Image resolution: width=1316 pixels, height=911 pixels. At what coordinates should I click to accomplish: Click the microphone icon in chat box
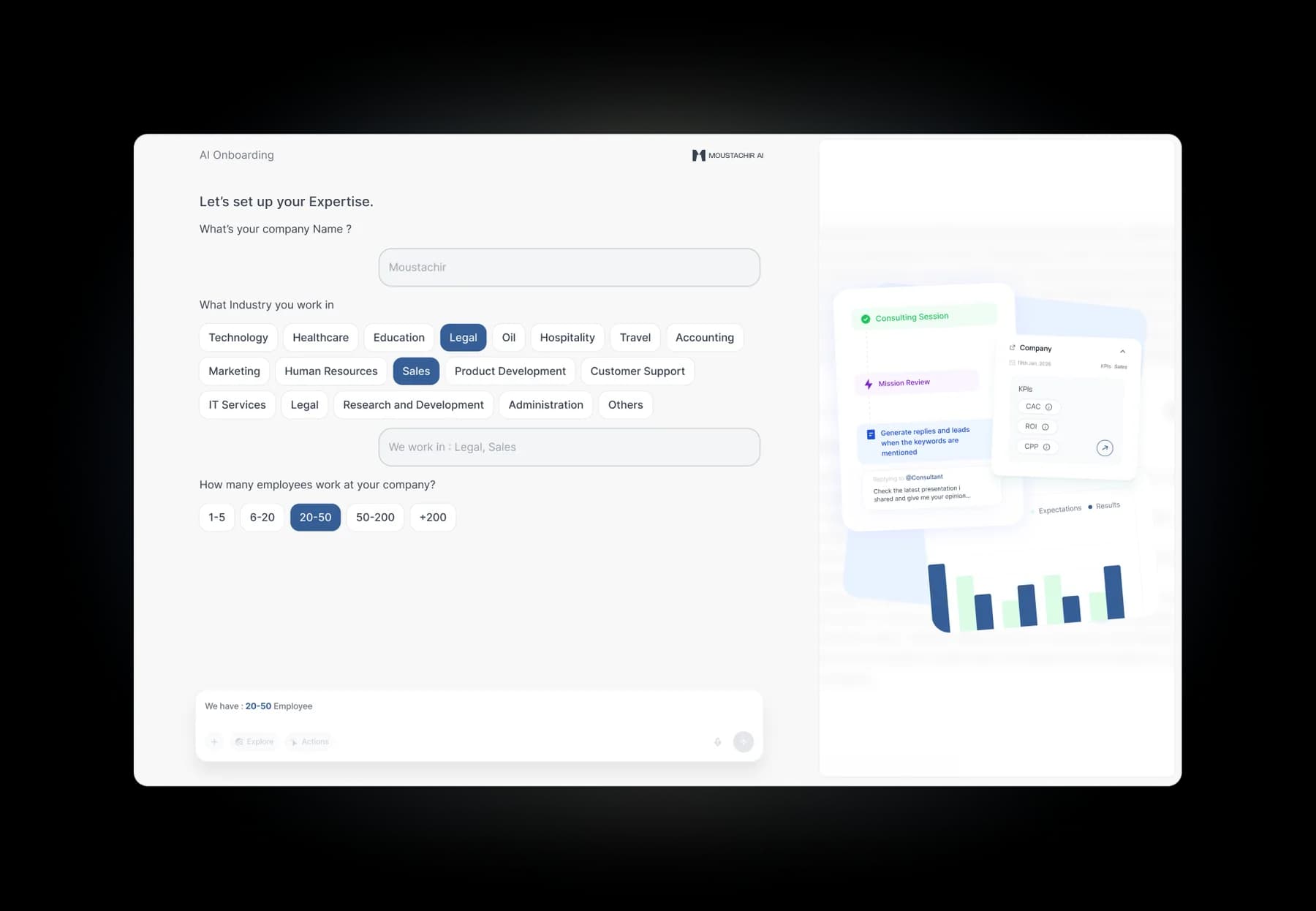718,741
